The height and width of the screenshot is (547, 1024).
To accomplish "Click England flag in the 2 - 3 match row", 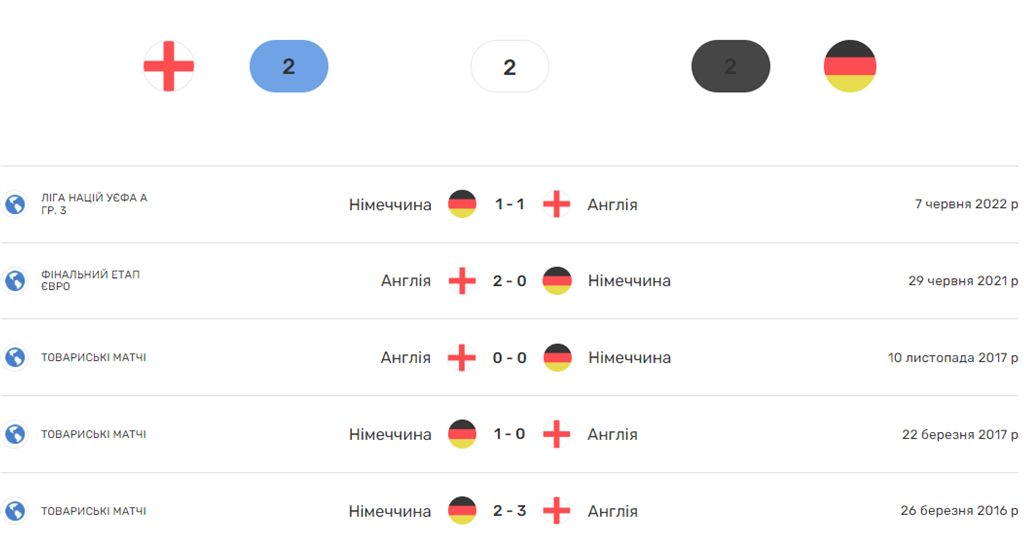I will 557,511.
